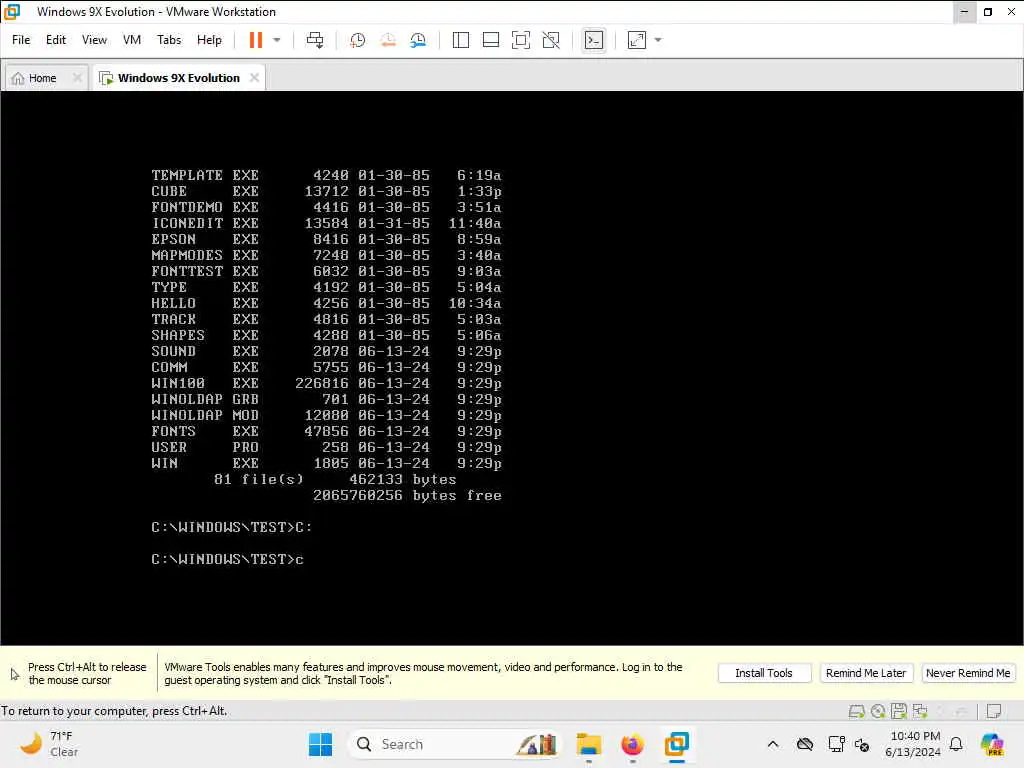Open the File menu

pos(21,40)
